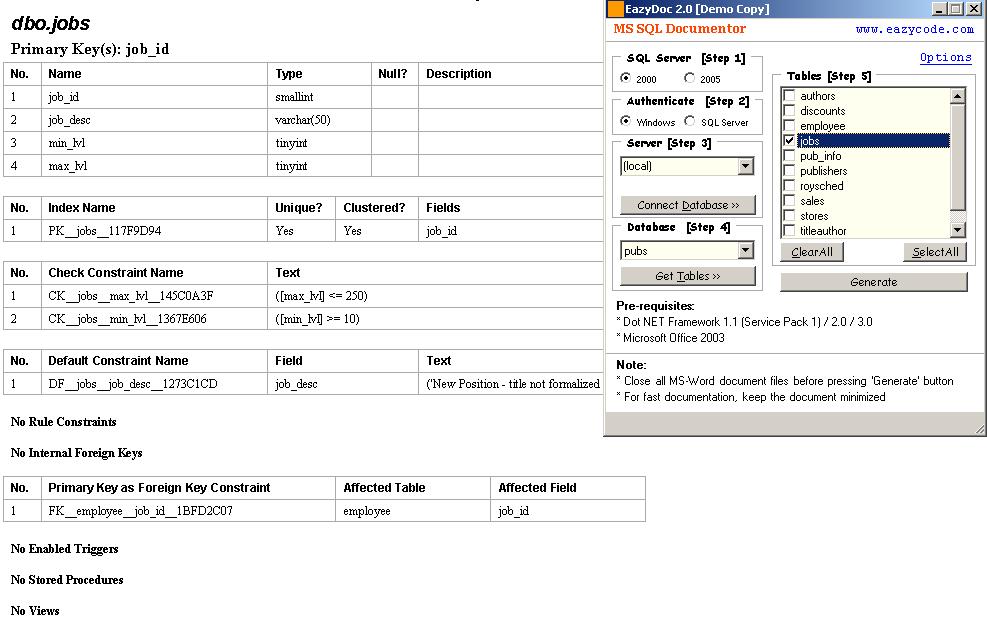Check the stores table checkbox
Screen dimensions: 987x621
click(789, 216)
